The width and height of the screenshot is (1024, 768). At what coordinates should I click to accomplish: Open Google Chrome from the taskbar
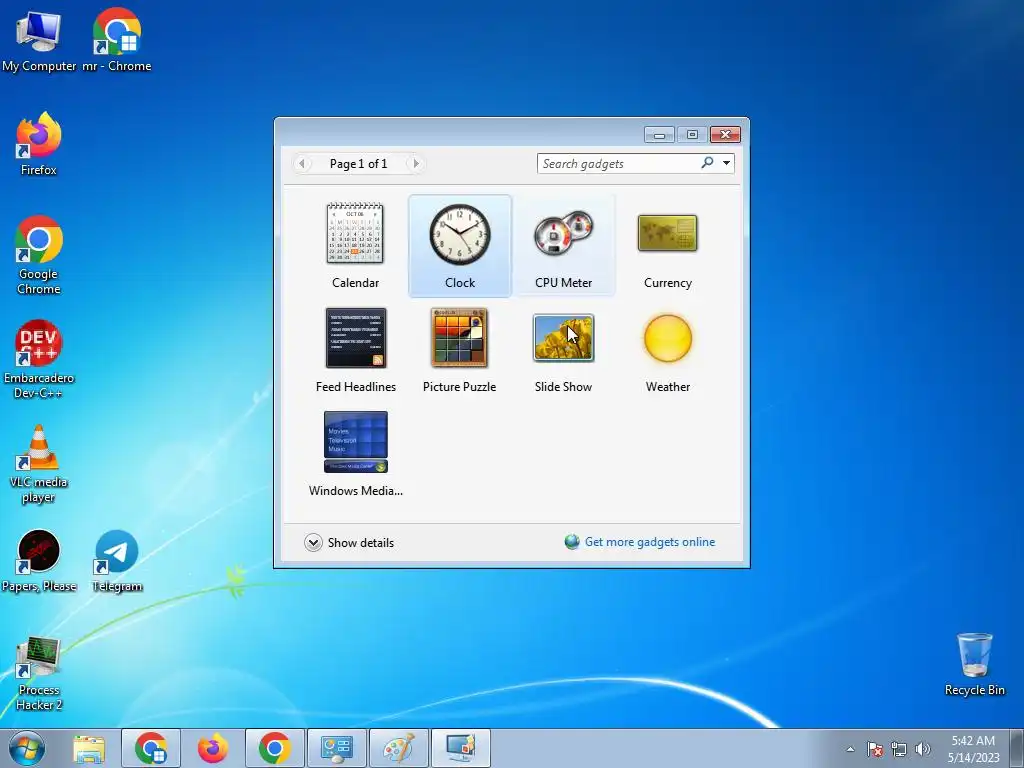(275, 748)
